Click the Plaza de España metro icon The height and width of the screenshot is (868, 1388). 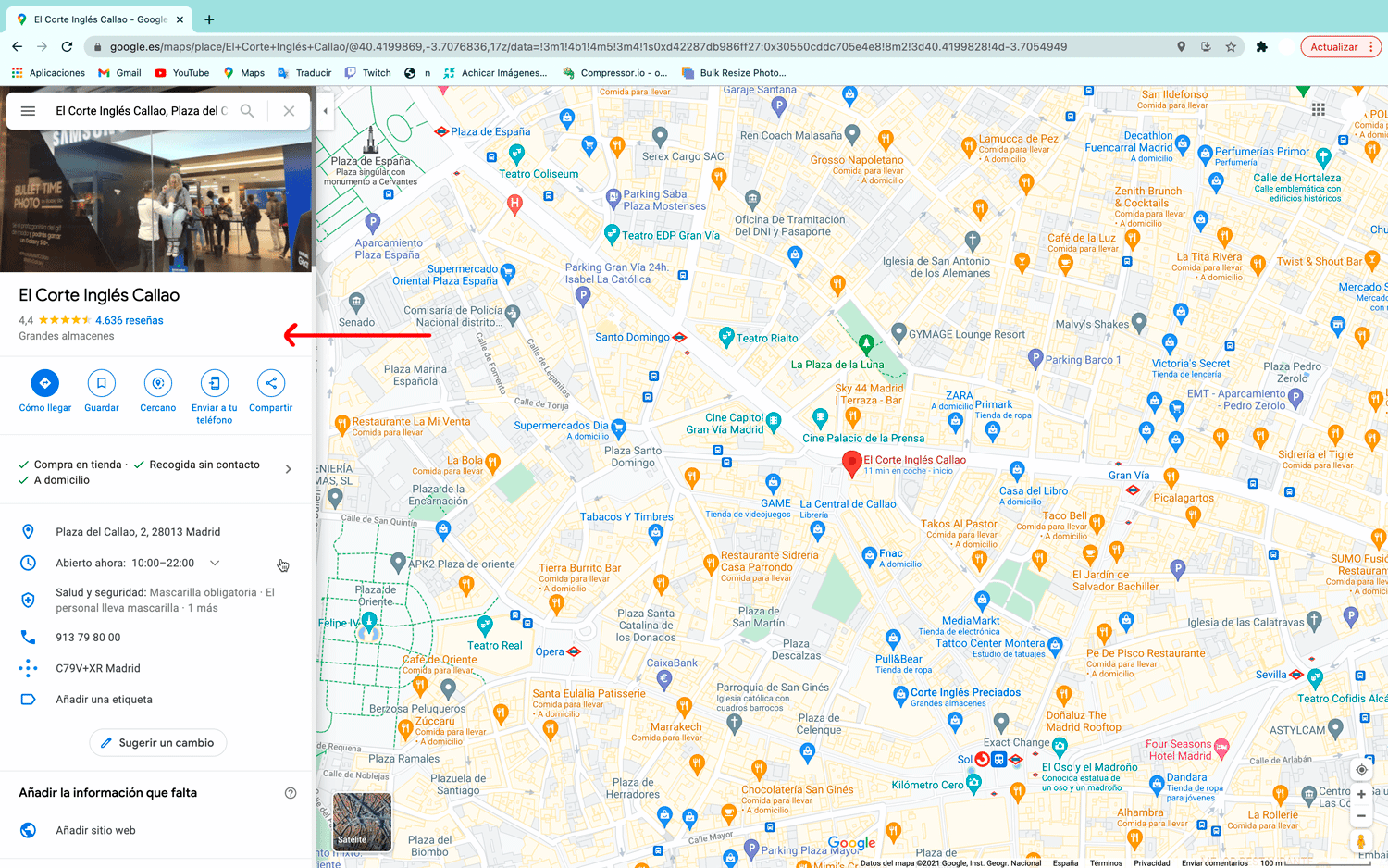(x=441, y=131)
